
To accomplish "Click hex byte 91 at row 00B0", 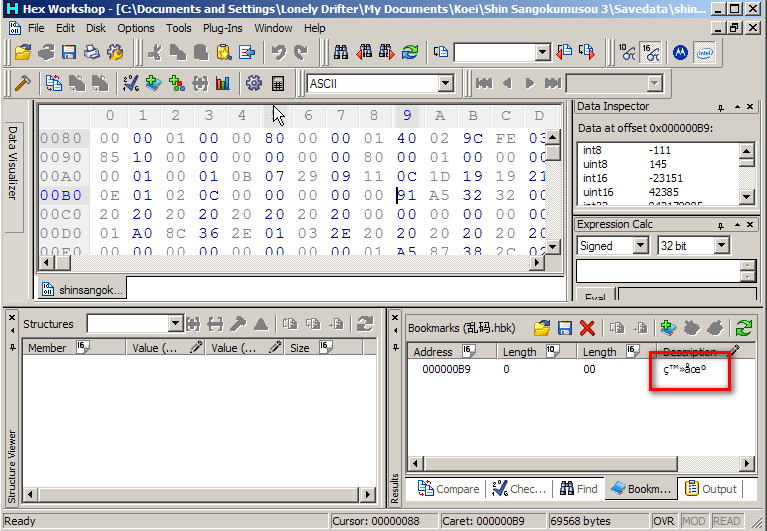I will point(407,195).
